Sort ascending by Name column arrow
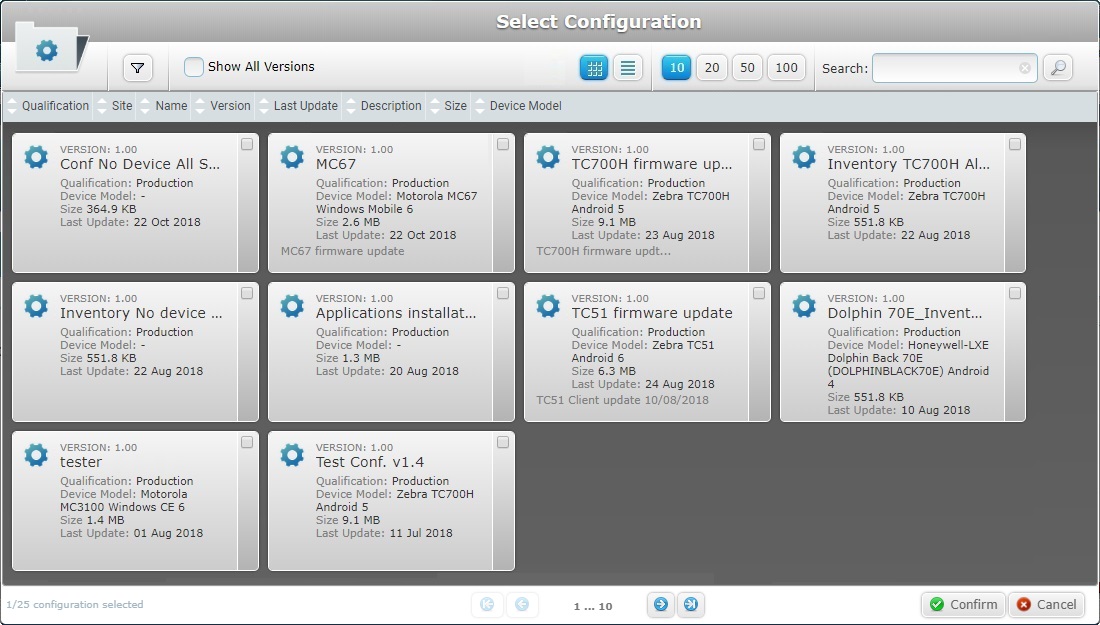 pos(146,103)
